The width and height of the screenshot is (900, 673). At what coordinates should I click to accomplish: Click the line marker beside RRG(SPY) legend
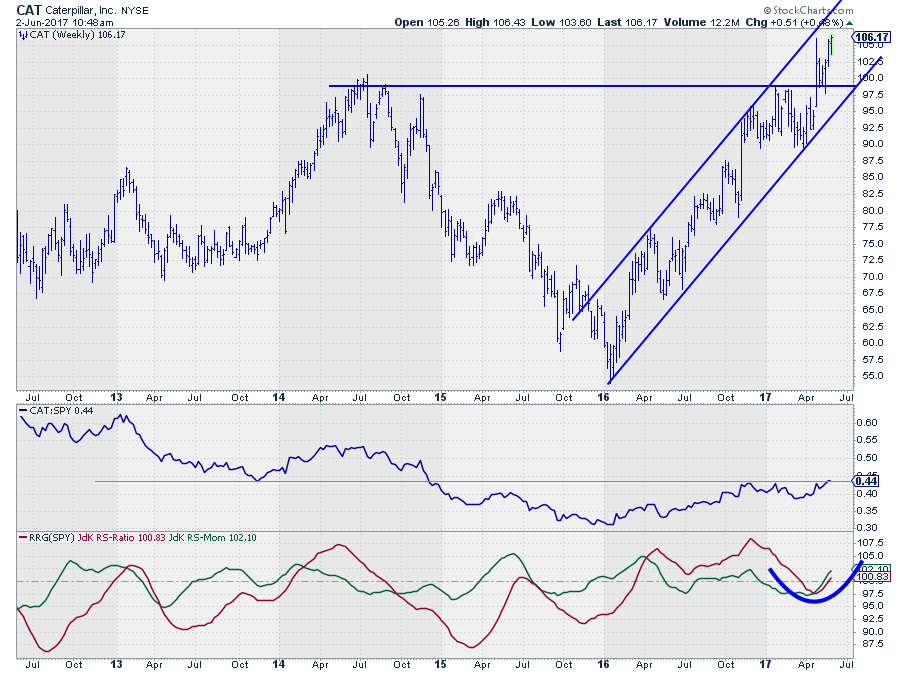[x=22, y=539]
